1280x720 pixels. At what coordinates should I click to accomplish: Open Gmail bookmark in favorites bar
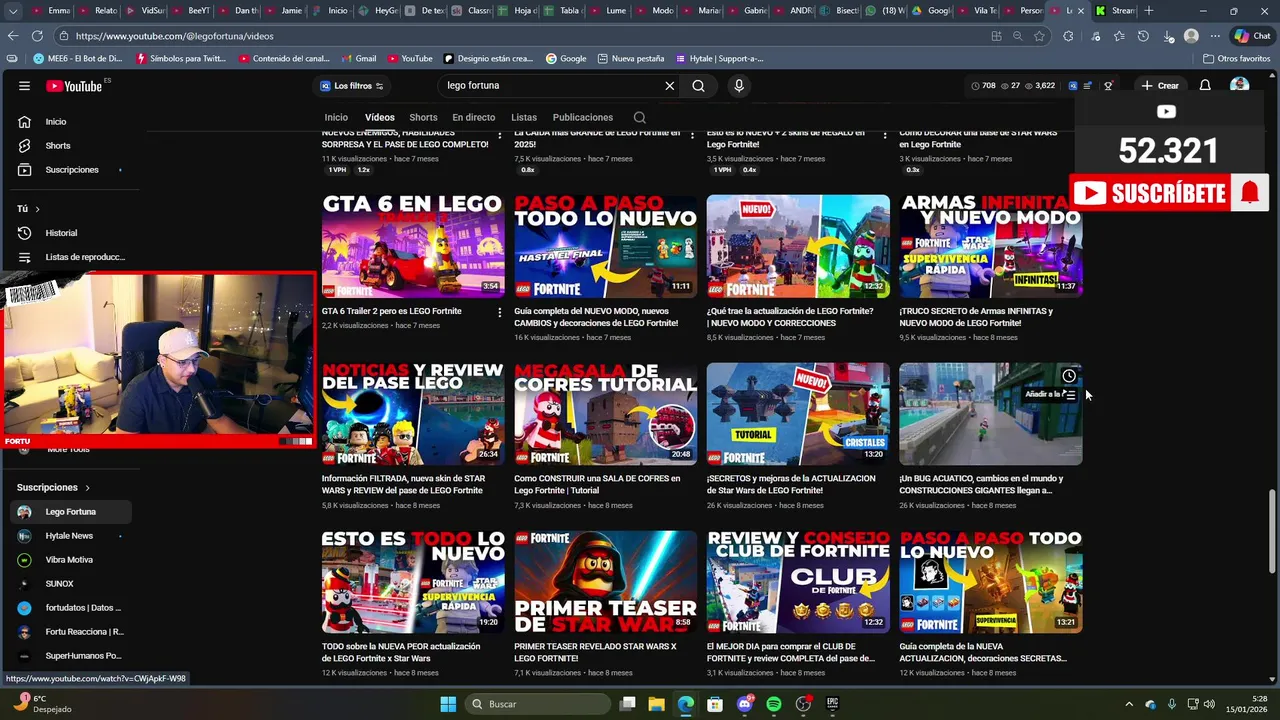tap(358, 59)
